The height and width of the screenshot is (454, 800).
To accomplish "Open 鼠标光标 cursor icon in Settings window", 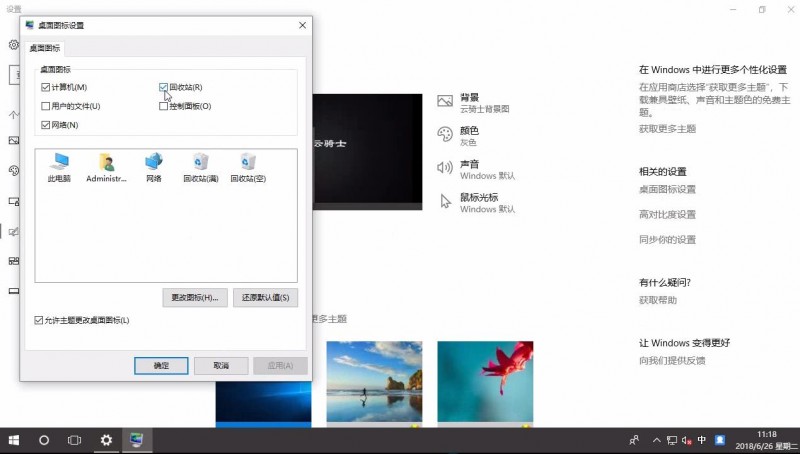I will (445, 201).
